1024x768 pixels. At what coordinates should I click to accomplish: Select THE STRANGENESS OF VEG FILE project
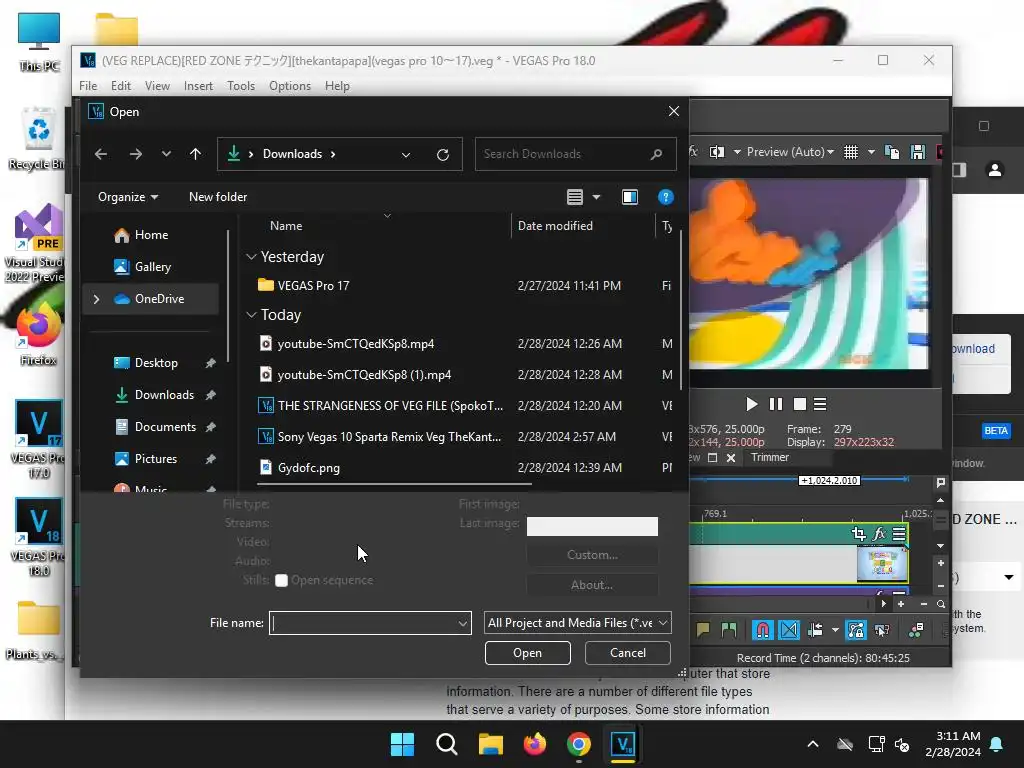[x=391, y=406]
